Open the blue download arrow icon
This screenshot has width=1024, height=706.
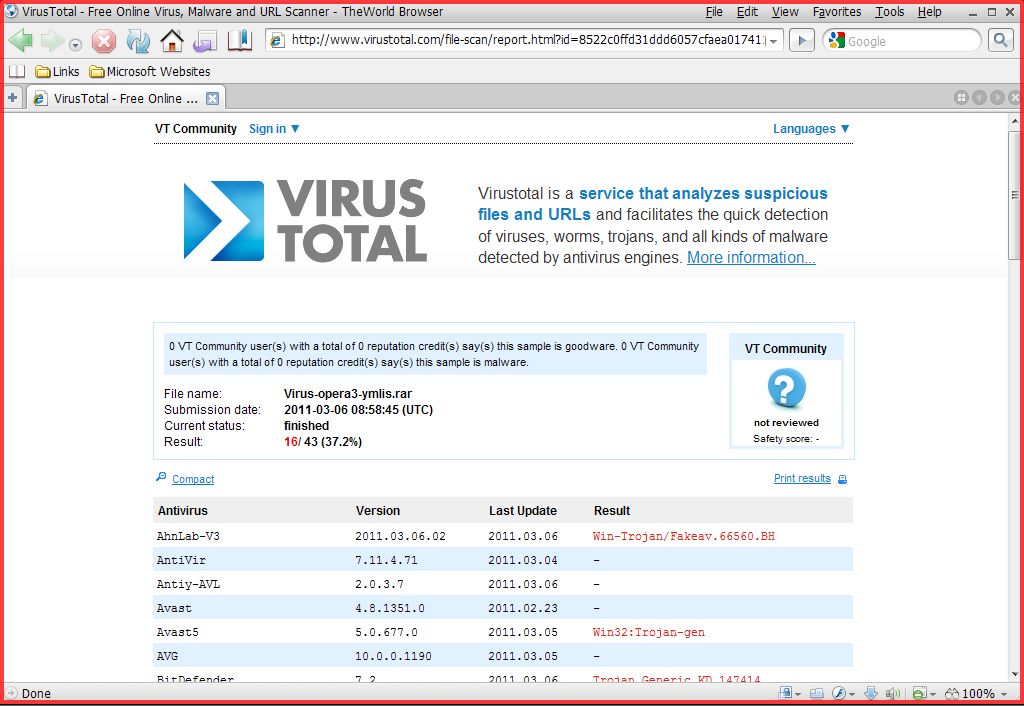click(x=871, y=693)
